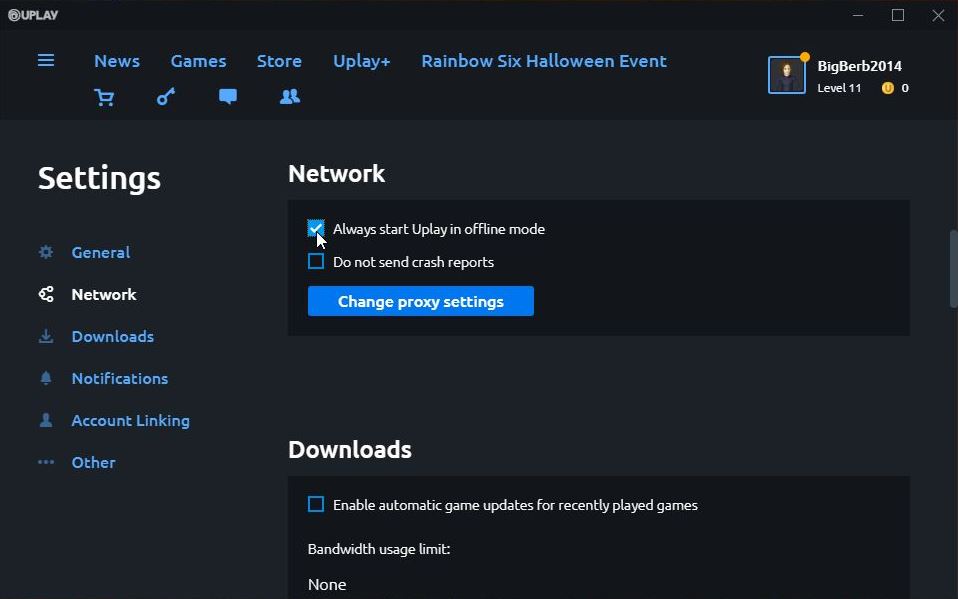
Task: Open Rainbow Six Halloween Event tab
Action: tap(544, 61)
